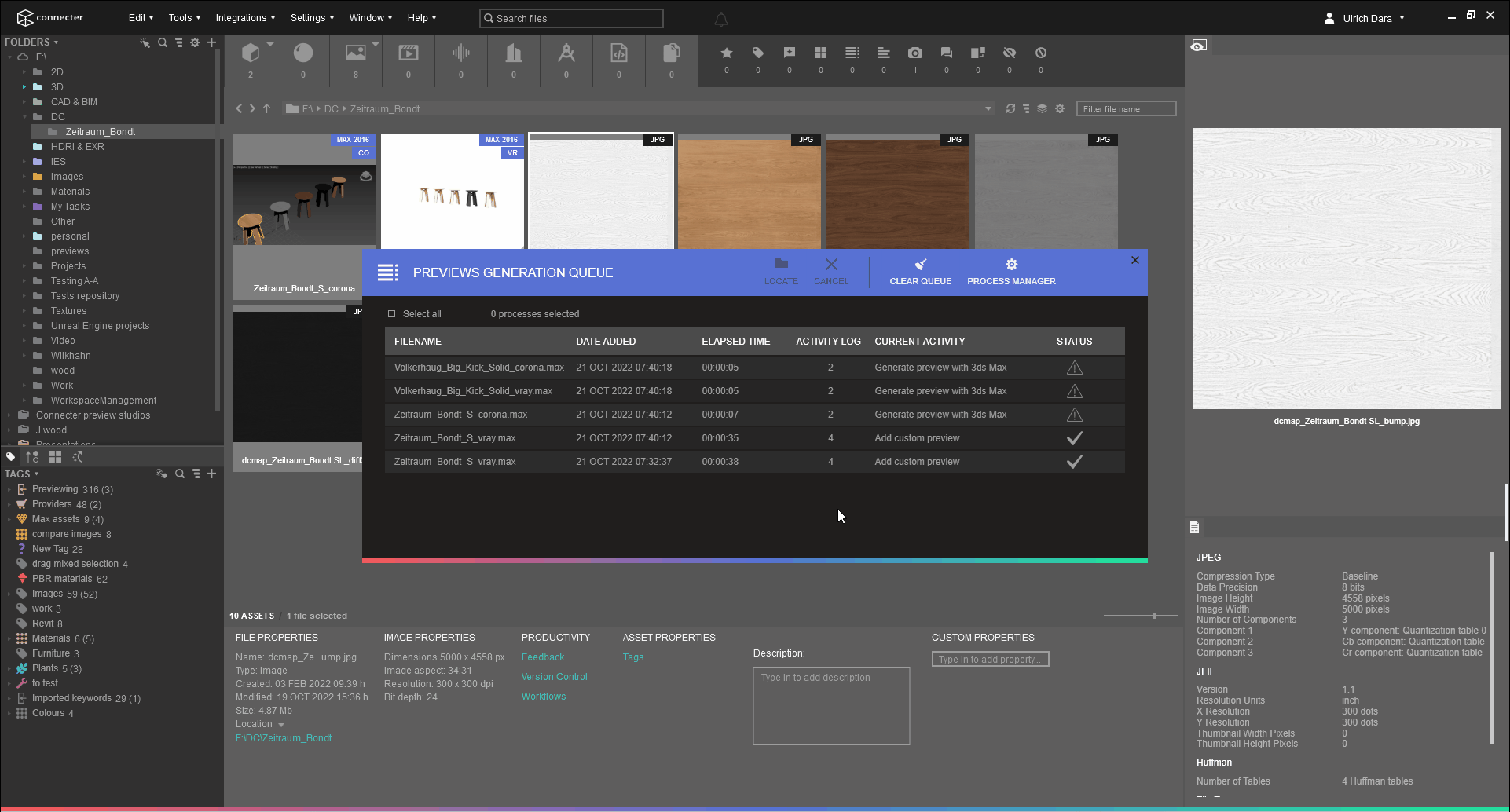The width and height of the screenshot is (1510, 812).
Task: Open the Settings menu
Action: click(x=312, y=18)
